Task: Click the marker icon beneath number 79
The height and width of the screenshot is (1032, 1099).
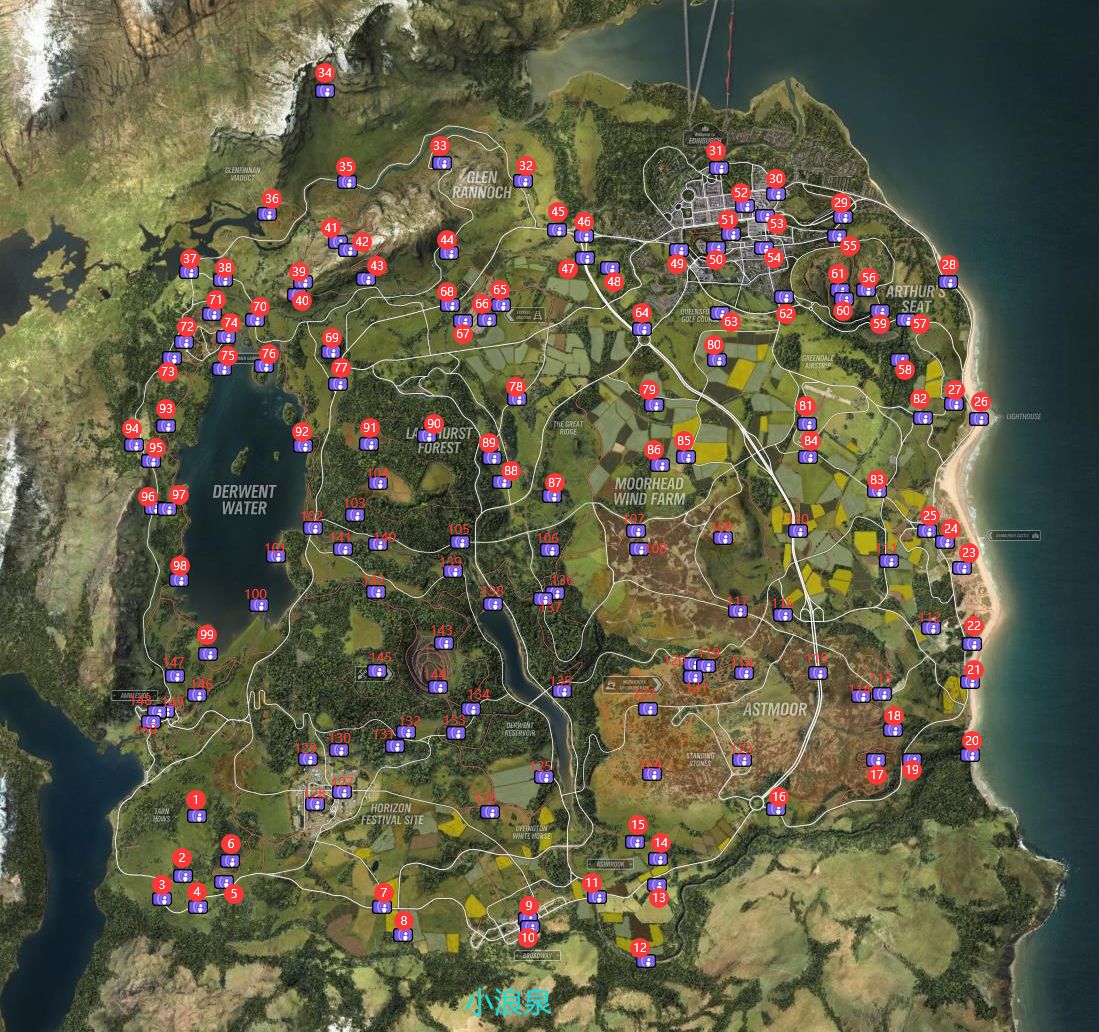Action: [x=654, y=405]
